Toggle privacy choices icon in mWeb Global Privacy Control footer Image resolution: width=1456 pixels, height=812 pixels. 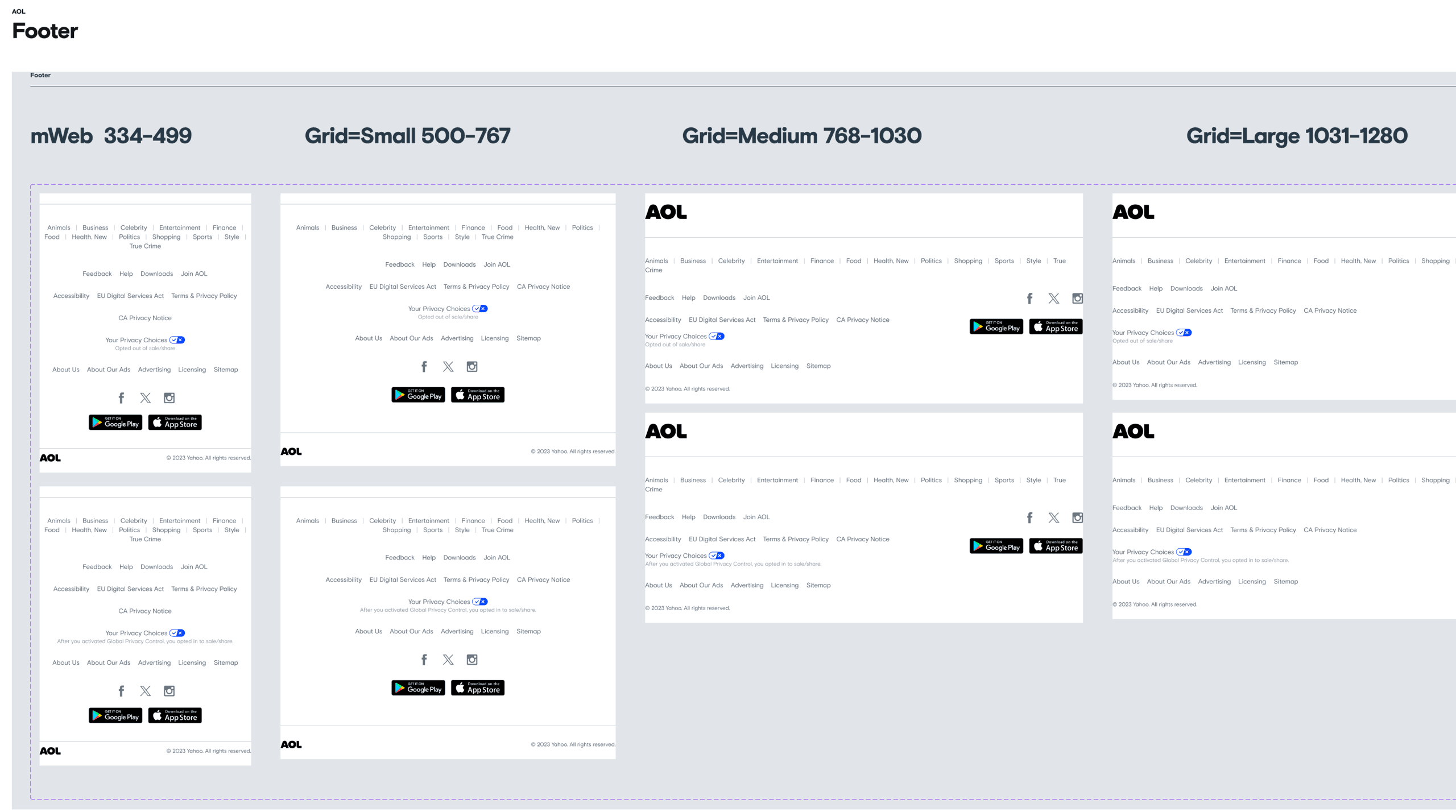[177, 633]
